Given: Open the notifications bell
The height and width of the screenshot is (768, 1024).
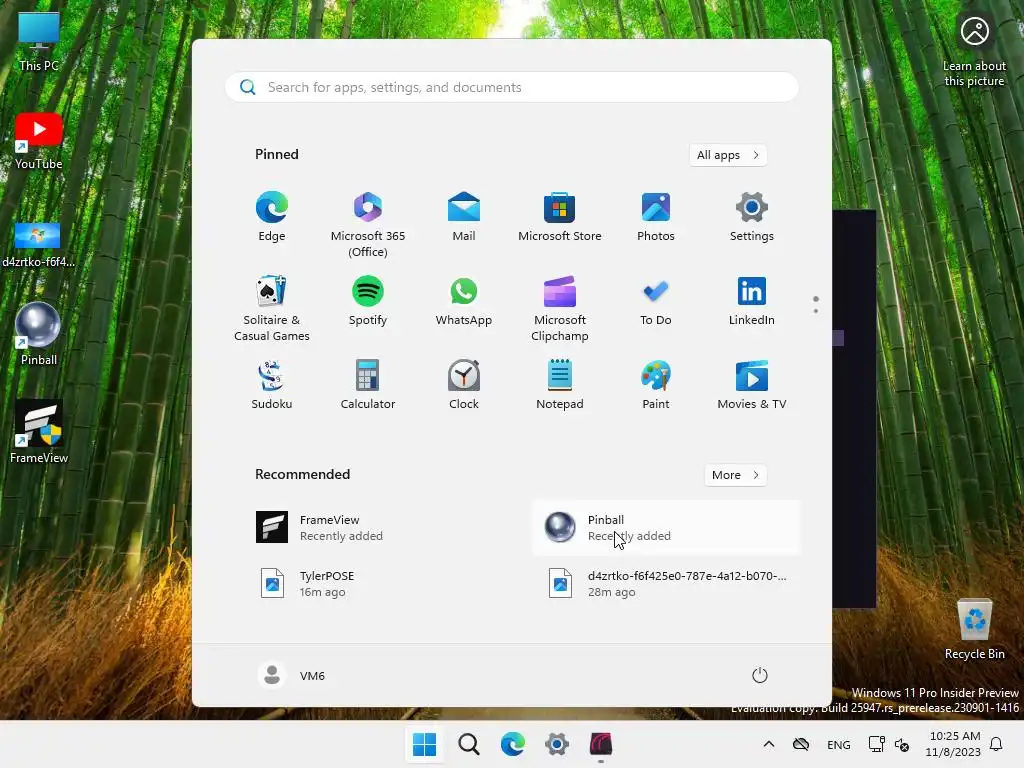Looking at the screenshot, I should pyautogui.click(x=997, y=744).
